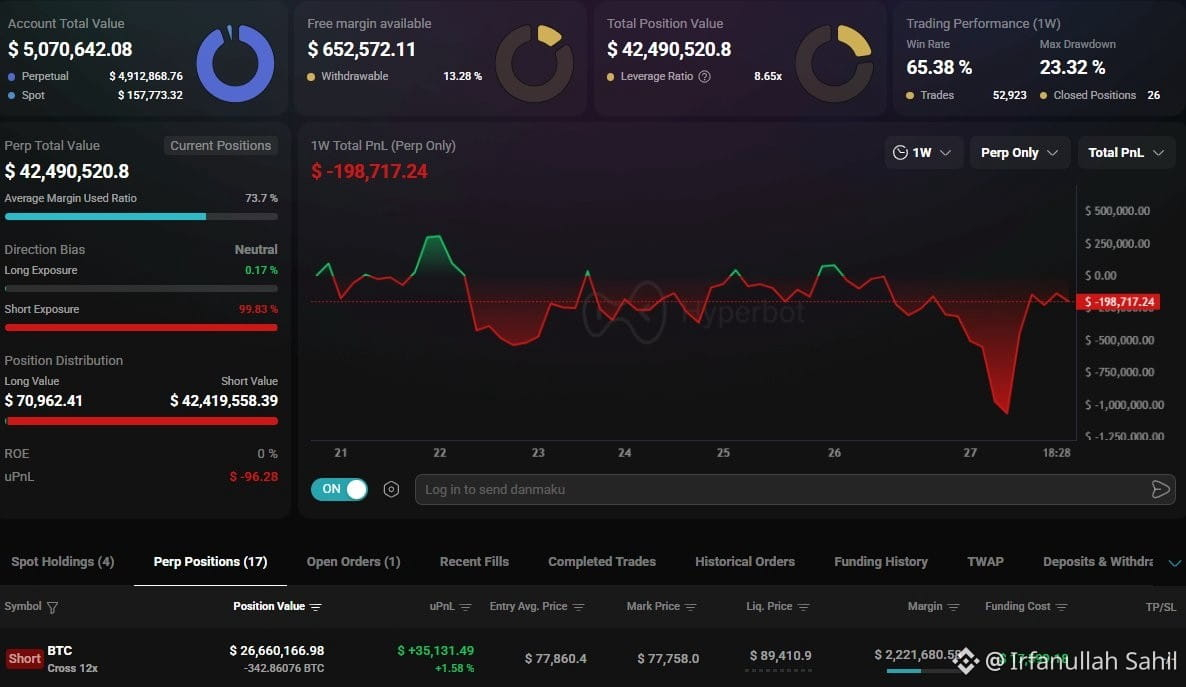Click the Average Margin Used Ratio bar

pyautogui.click(x=141, y=216)
